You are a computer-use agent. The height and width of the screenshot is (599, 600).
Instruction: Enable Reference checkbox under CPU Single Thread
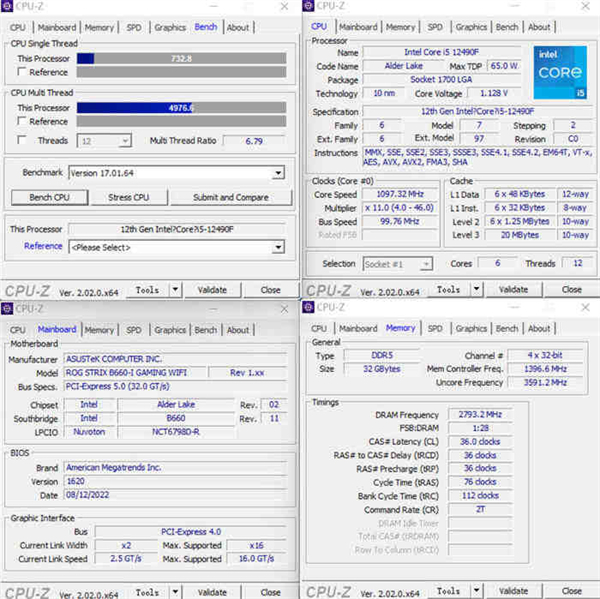(x=22, y=72)
